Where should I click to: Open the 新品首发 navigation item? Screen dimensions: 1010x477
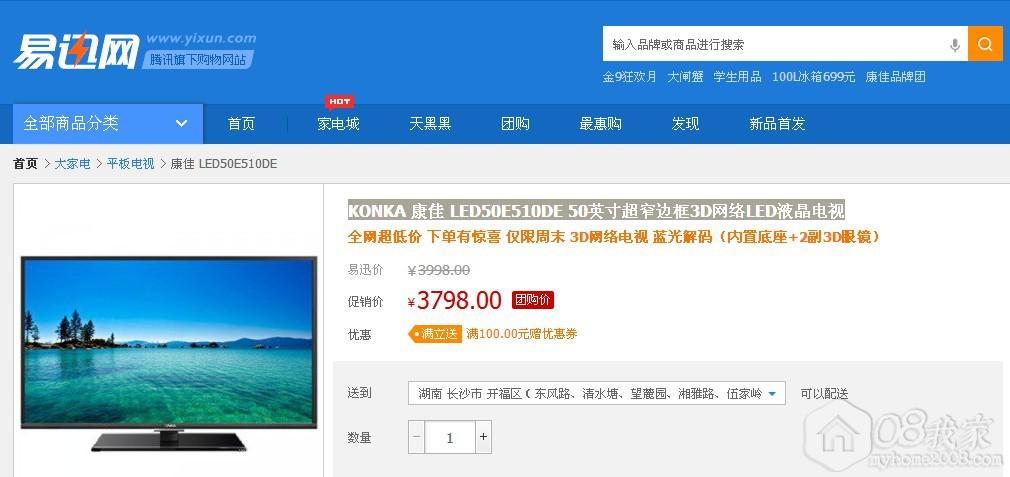[777, 124]
